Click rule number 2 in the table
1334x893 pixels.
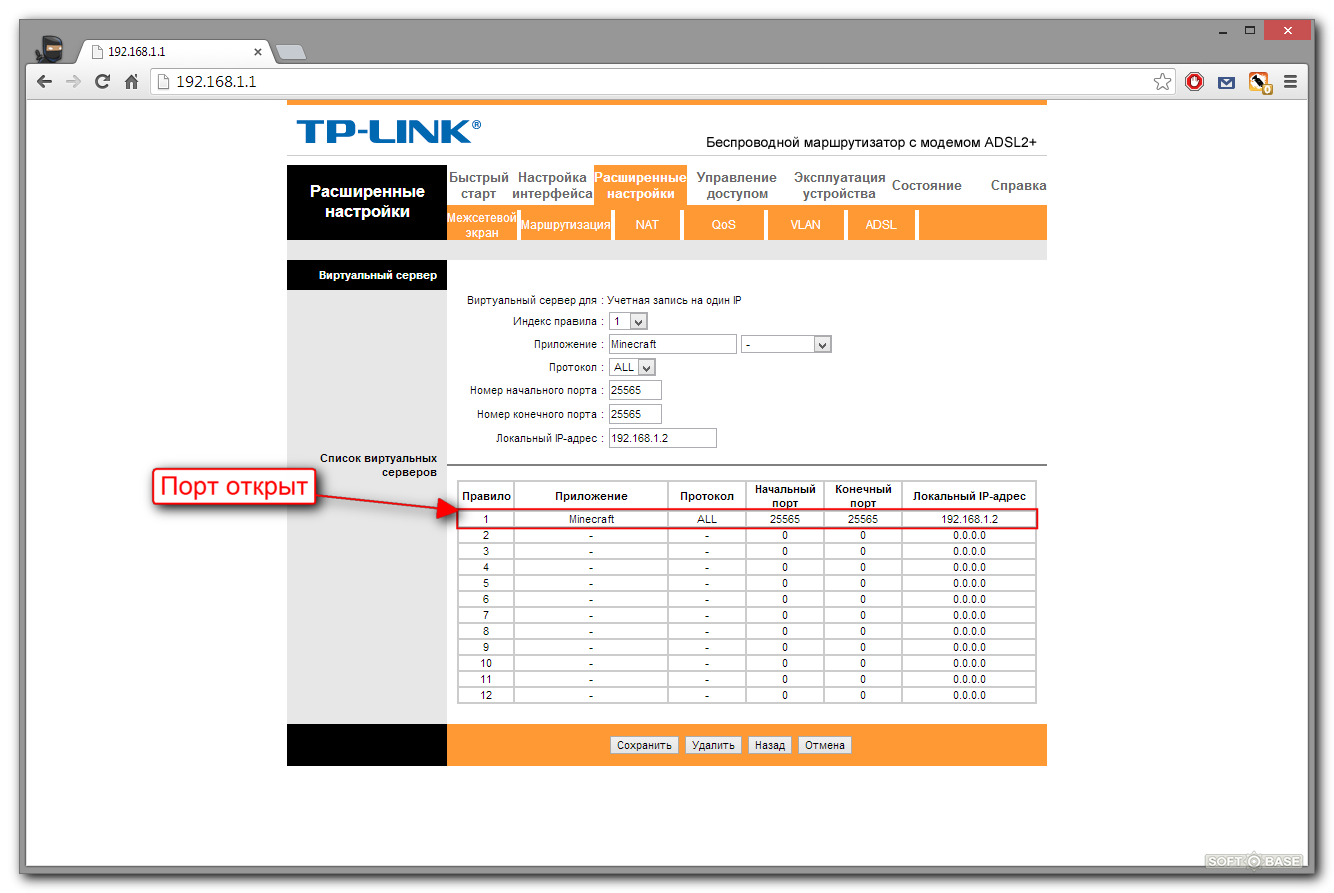pos(486,535)
